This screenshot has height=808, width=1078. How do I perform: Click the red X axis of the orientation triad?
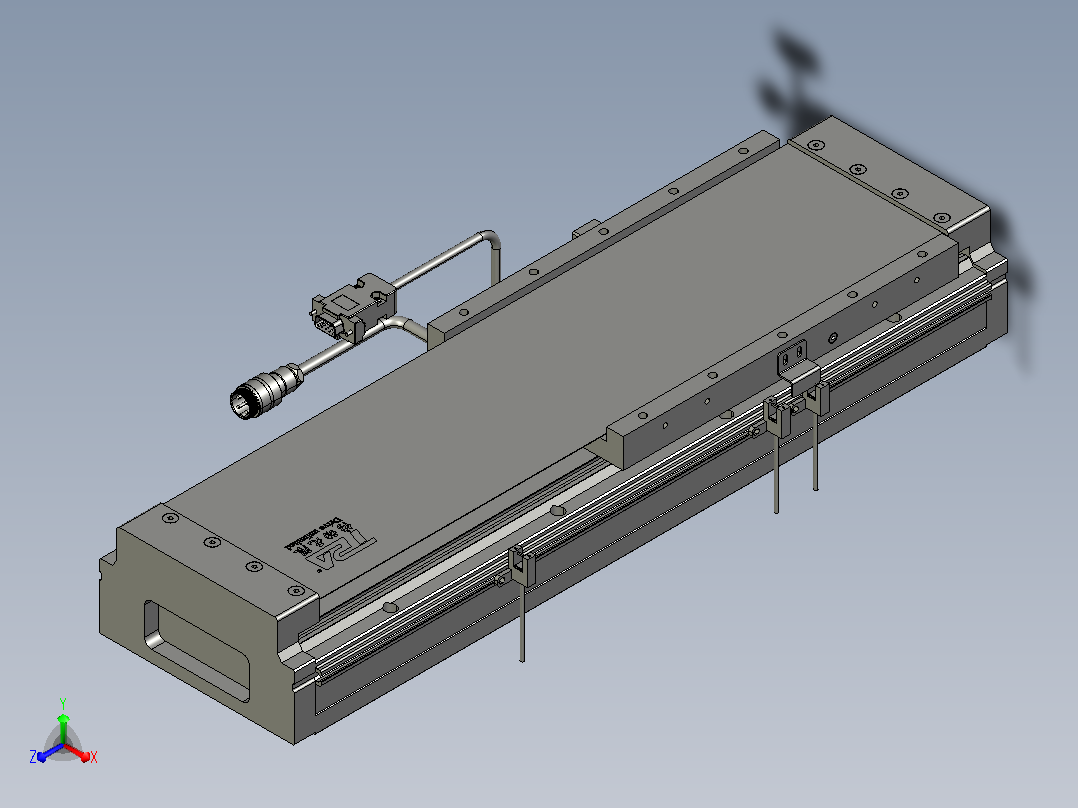coord(80,752)
